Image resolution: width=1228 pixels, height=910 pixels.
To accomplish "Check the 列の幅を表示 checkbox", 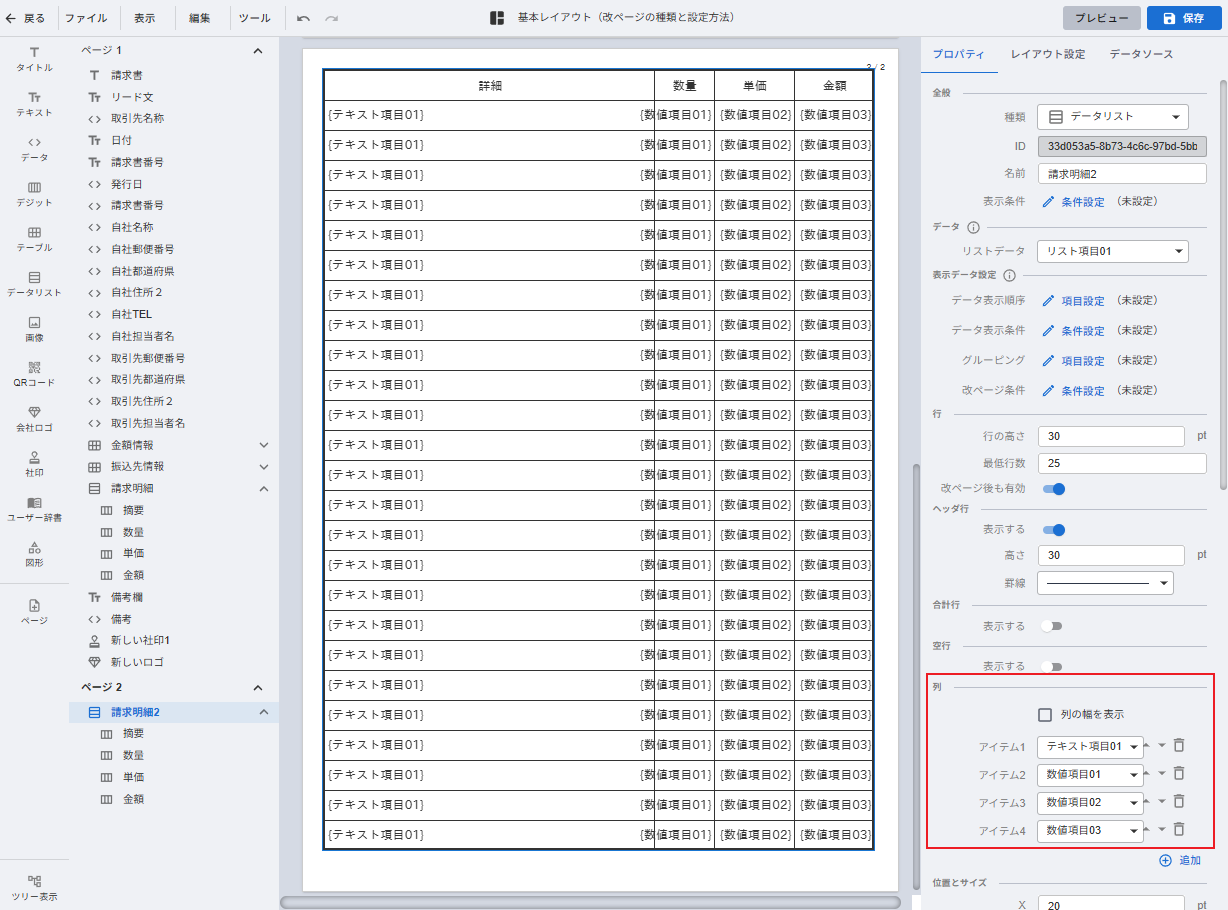I will (x=1045, y=714).
